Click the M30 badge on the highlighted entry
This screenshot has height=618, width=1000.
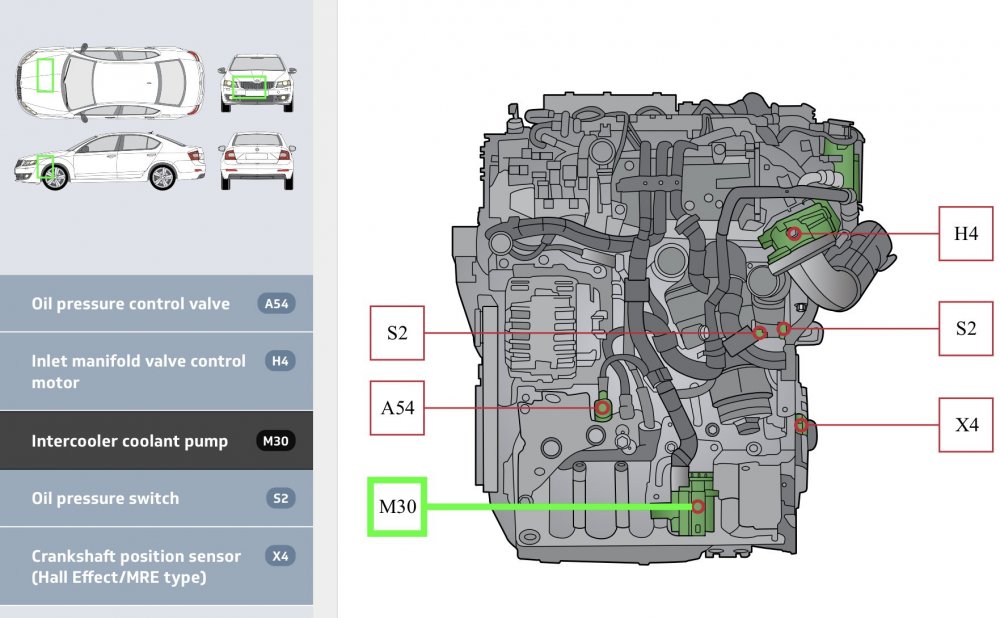coord(278,440)
